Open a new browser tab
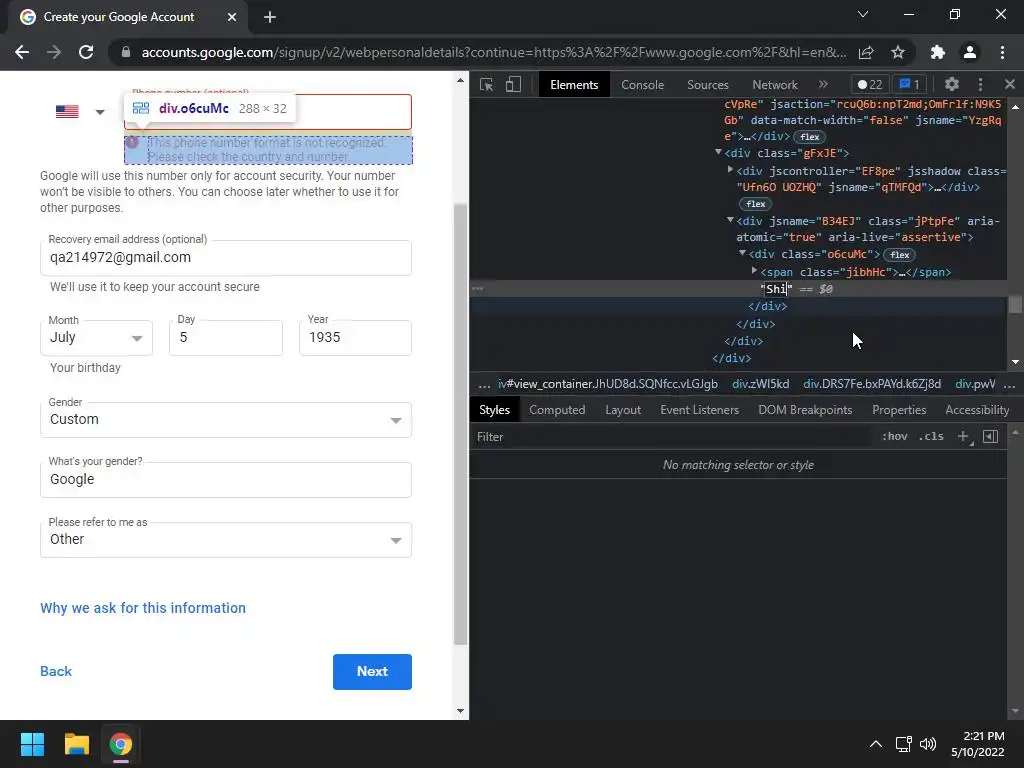The image size is (1024, 768). [270, 17]
